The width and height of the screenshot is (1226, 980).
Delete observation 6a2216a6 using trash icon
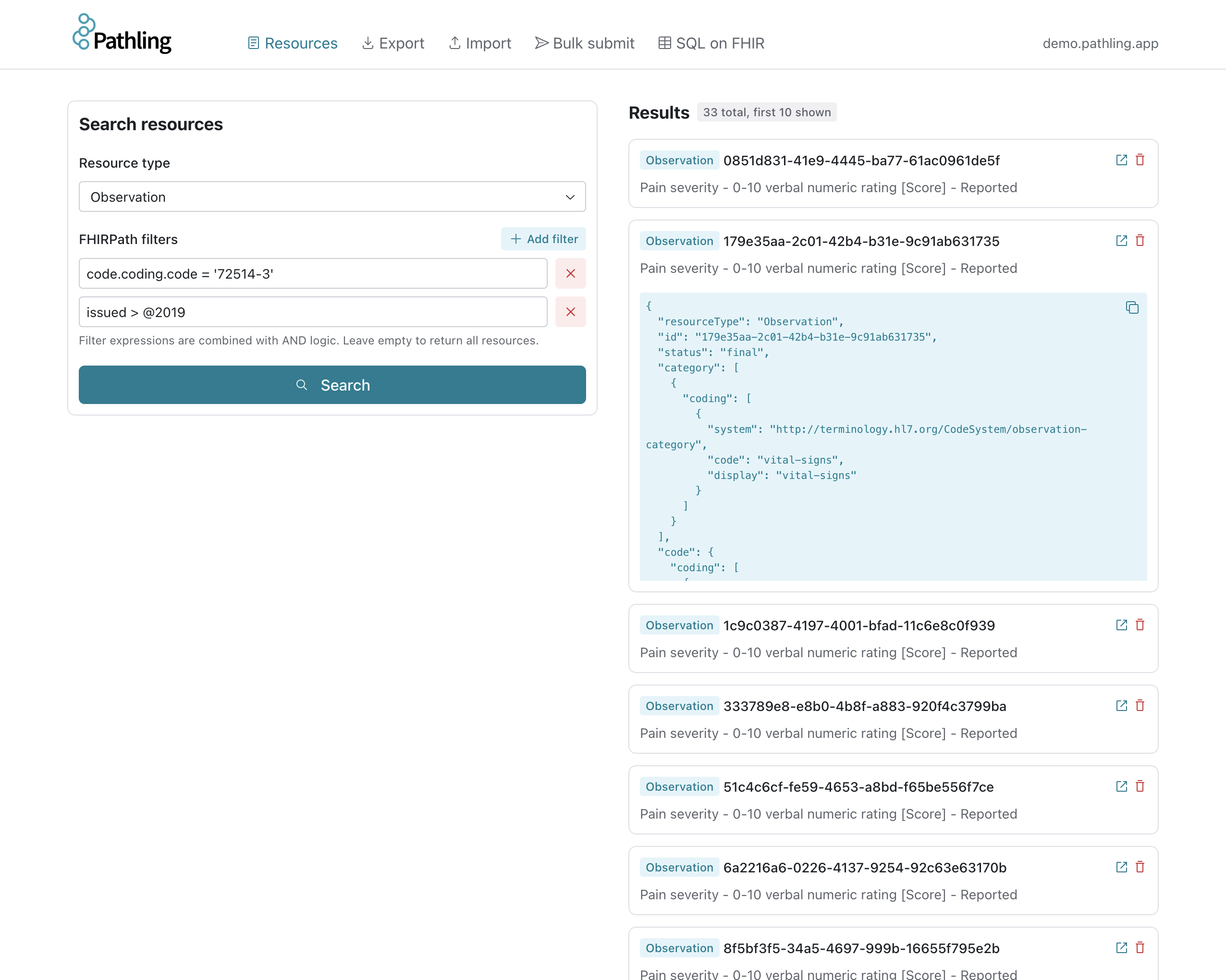[x=1140, y=867]
